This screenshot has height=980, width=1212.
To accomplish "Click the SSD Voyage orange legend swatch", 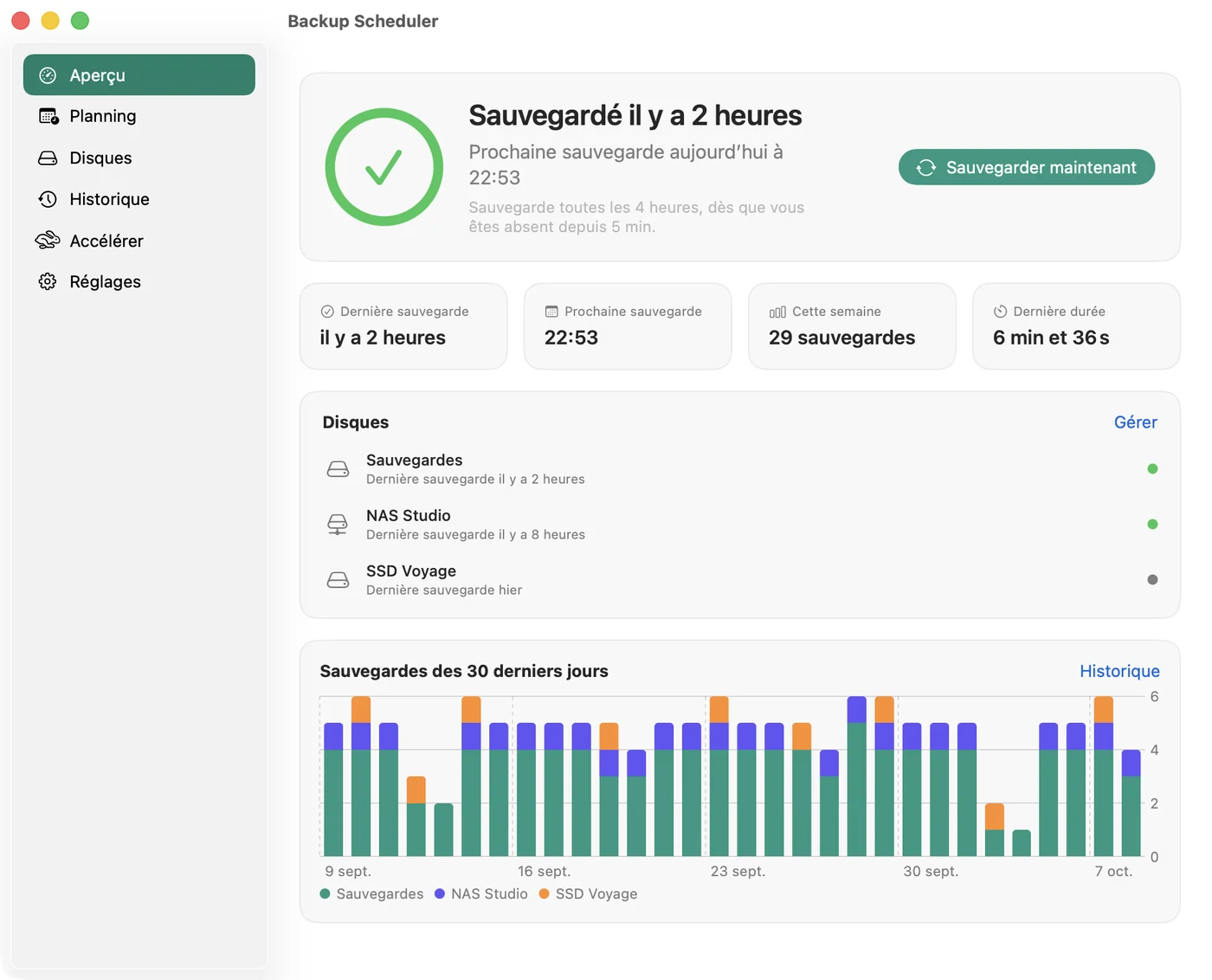I will 544,893.
